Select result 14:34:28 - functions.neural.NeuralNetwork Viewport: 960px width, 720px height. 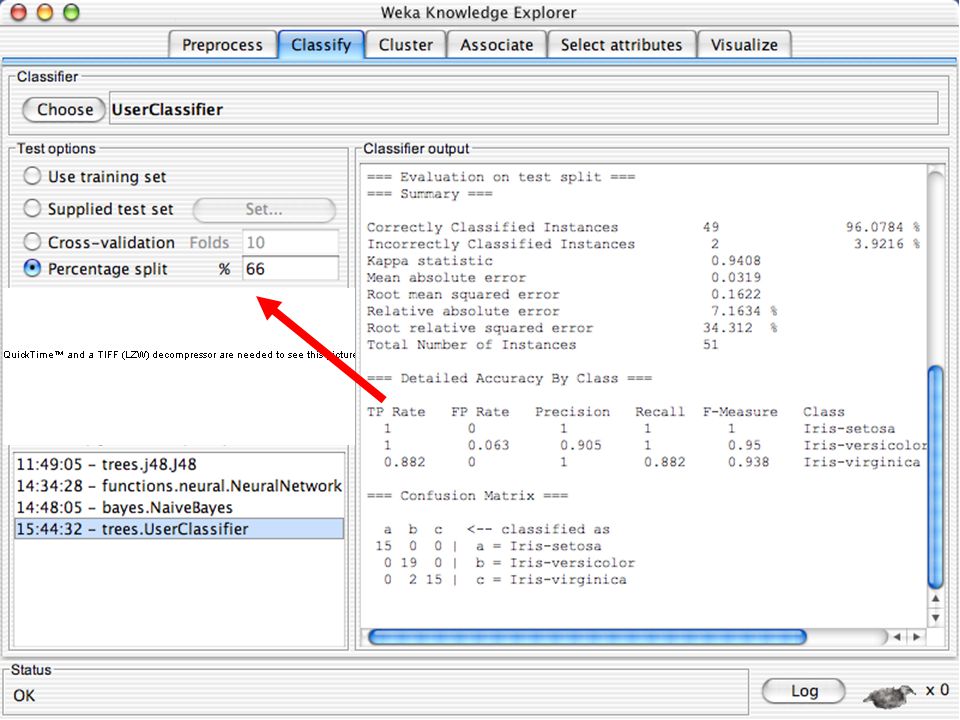pyautogui.click(x=179, y=486)
